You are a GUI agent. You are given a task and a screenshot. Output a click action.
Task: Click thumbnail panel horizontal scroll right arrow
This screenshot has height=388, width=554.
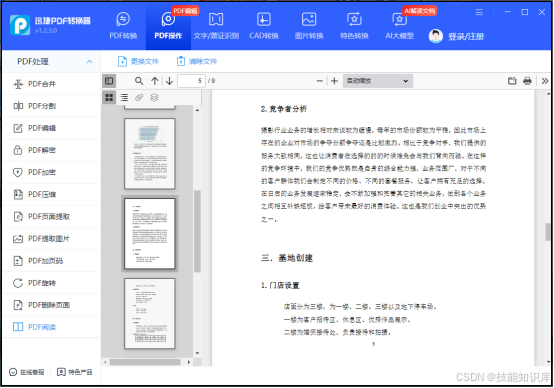[x=189, y=362]
